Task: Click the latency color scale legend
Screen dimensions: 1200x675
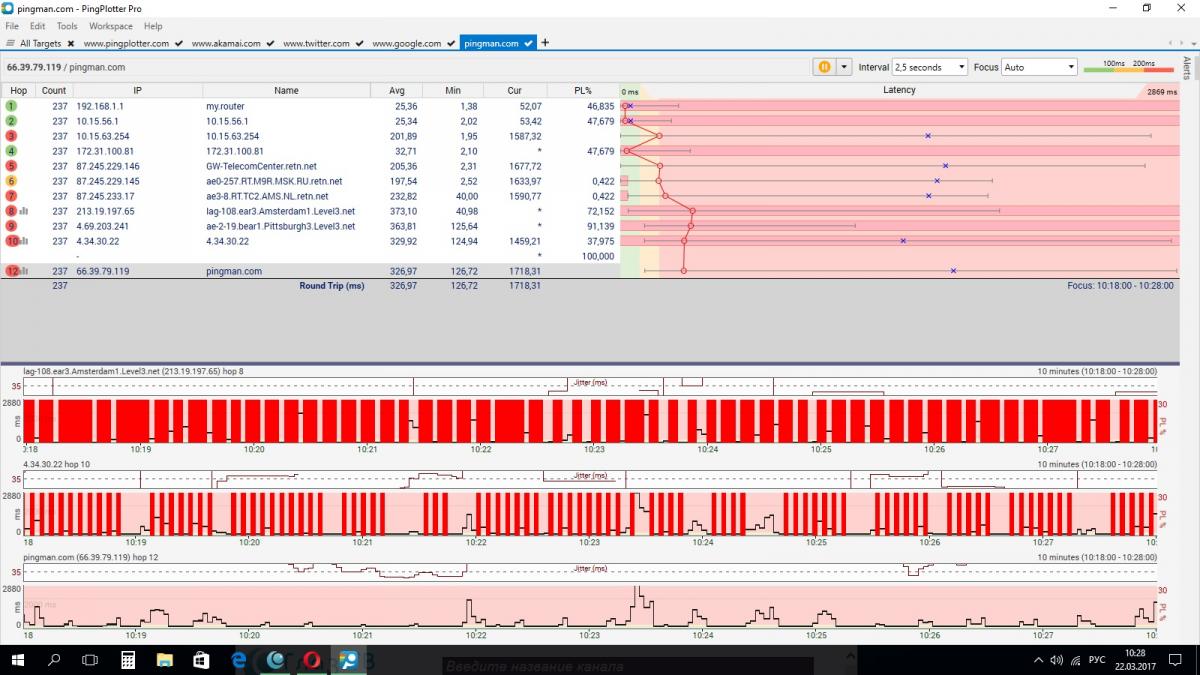Action: click(x=1128, y=68)
